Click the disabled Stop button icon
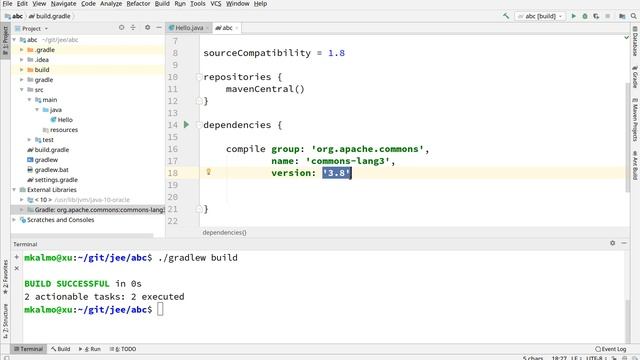This screenshot has width=640, height=360. point(608,16)
